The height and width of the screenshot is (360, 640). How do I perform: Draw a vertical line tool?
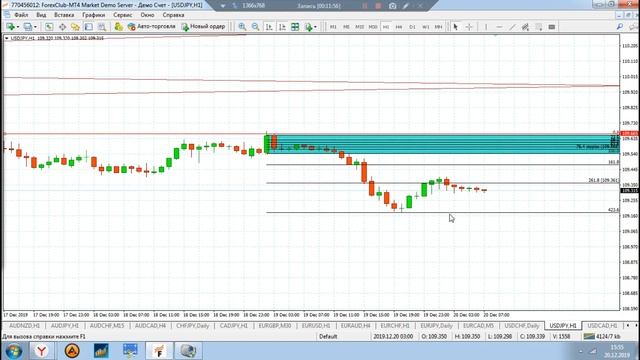pos(486,27)
